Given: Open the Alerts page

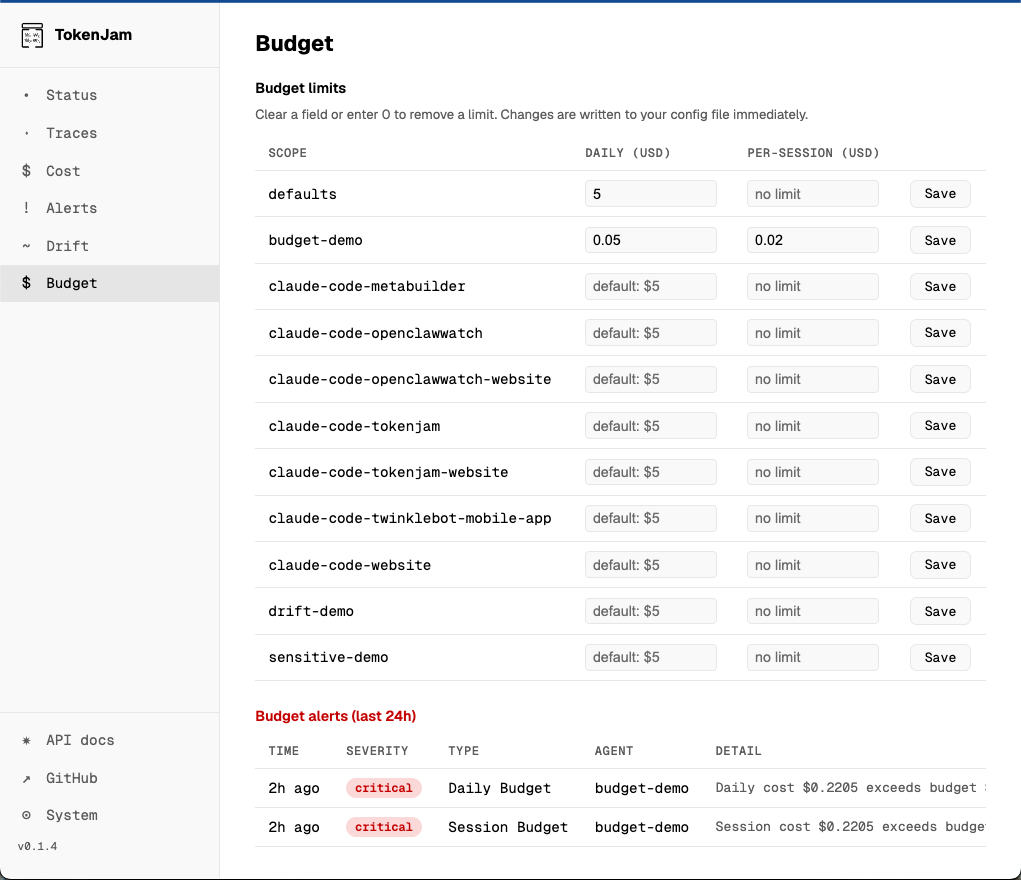Looking at the screenshot, I should [109, 208].
